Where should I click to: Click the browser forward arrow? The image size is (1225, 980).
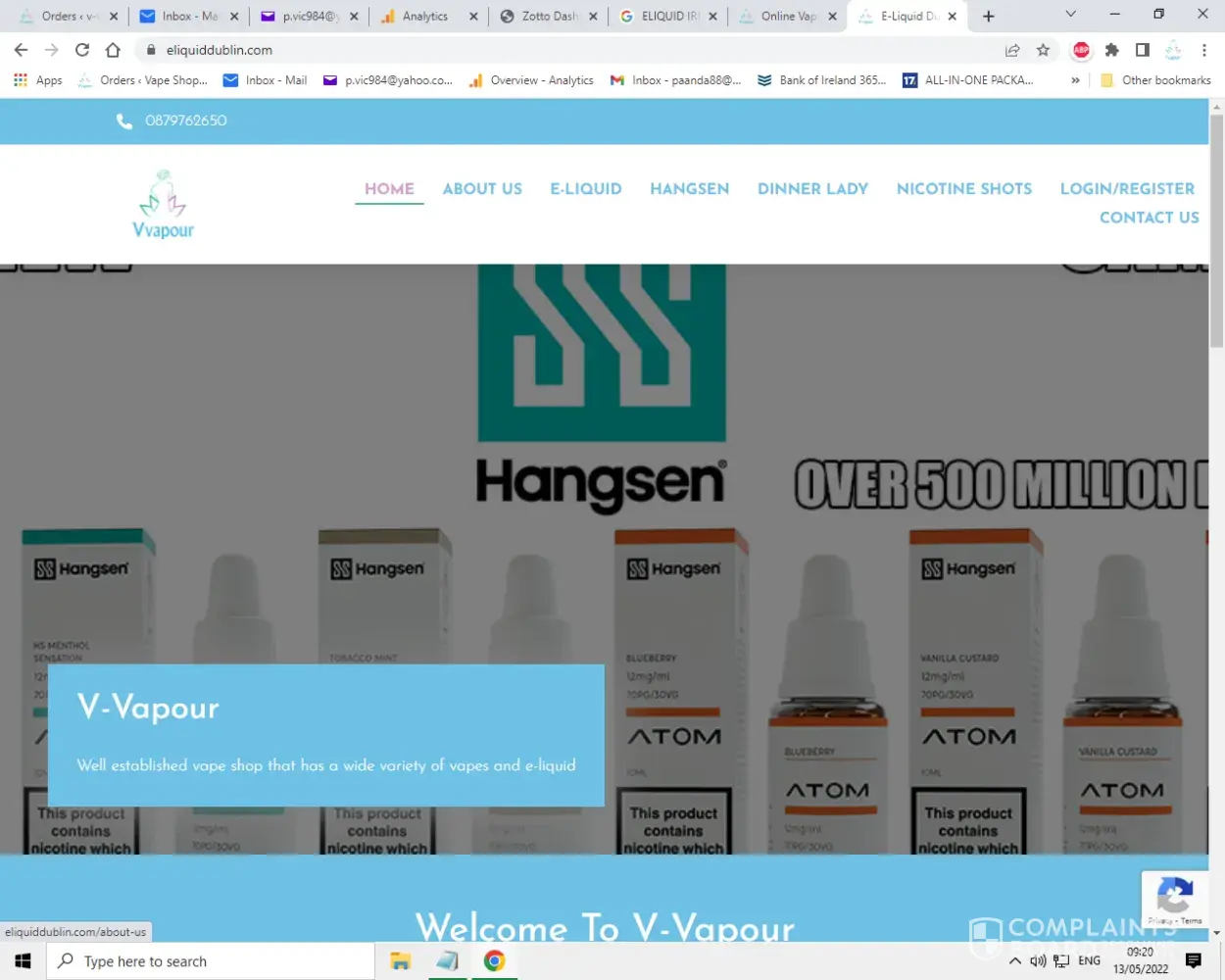[51, 50]
